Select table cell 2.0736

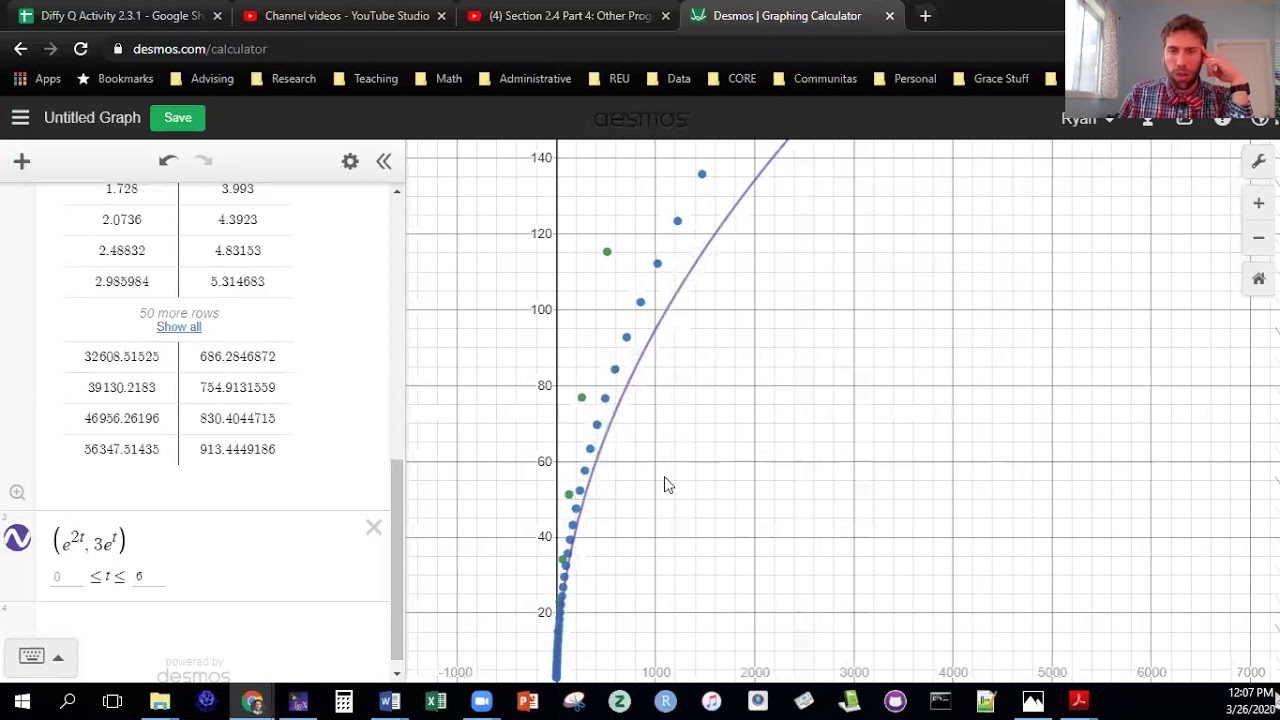tap(121, 219)
